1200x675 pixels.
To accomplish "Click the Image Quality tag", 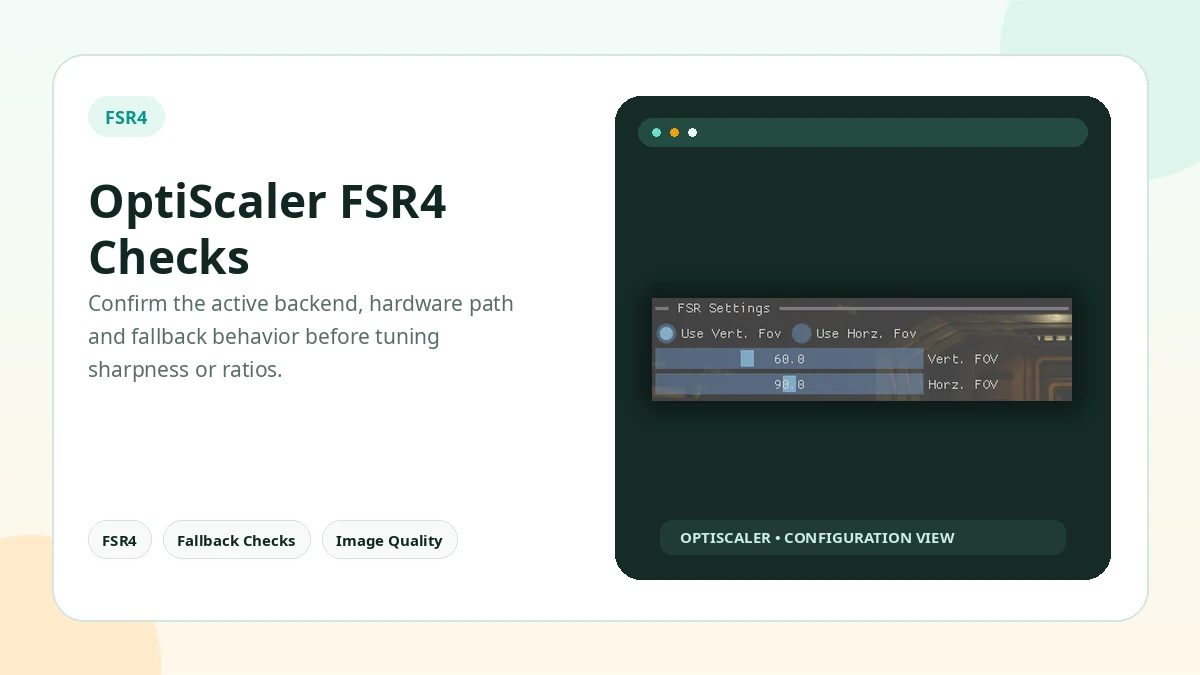I will pos(389,540).
